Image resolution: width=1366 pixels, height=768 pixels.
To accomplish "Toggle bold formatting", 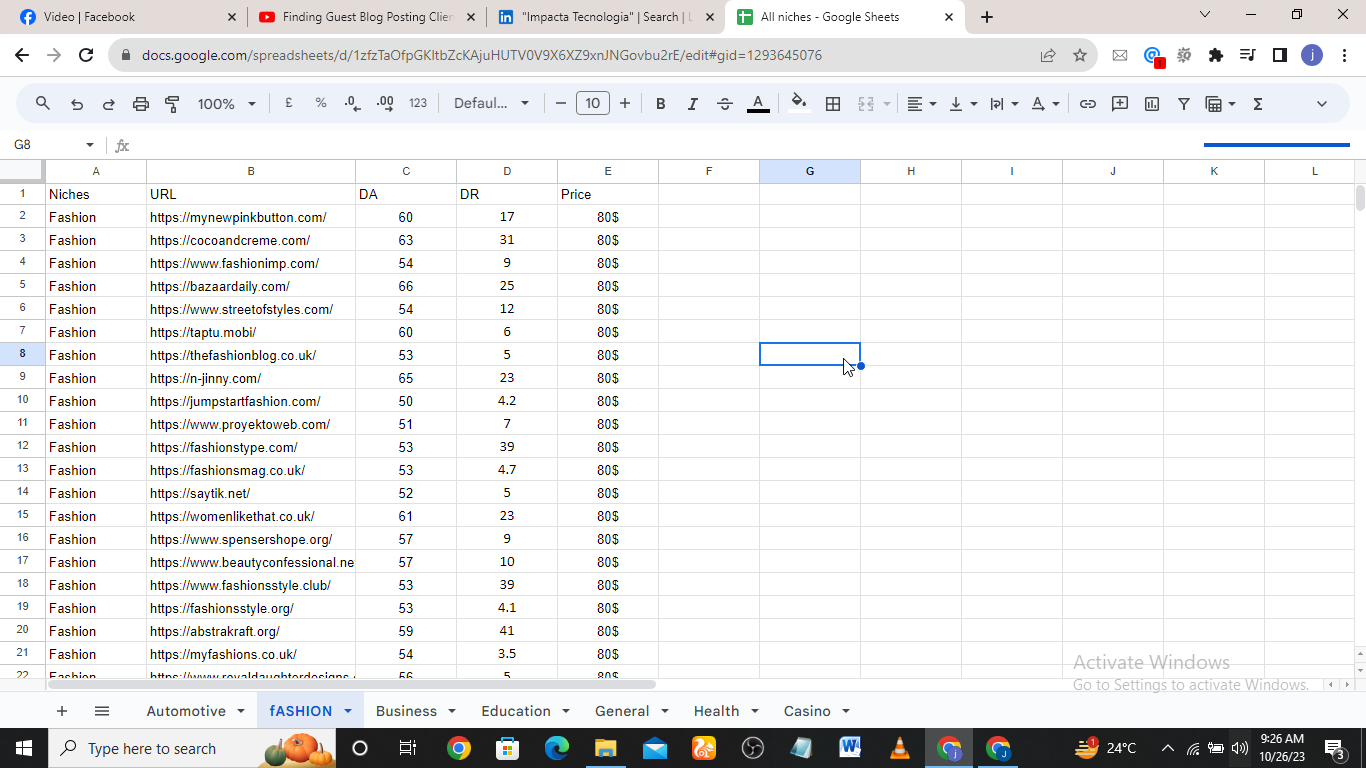I will tap(660, 104).
